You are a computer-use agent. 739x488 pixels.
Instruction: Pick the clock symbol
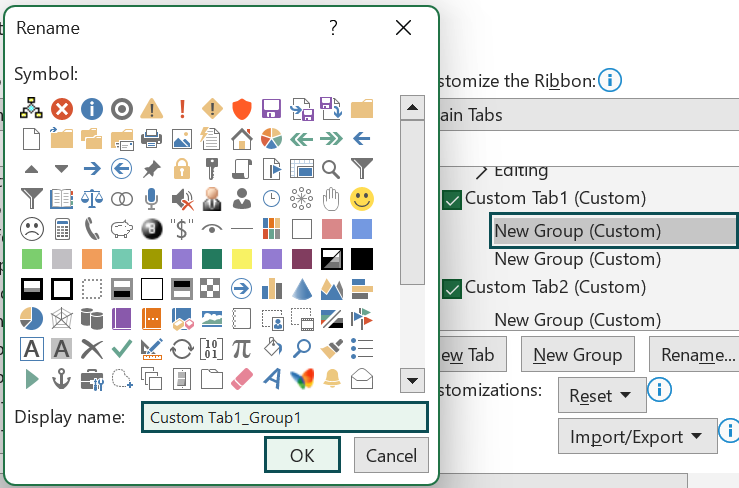[271, 199]
